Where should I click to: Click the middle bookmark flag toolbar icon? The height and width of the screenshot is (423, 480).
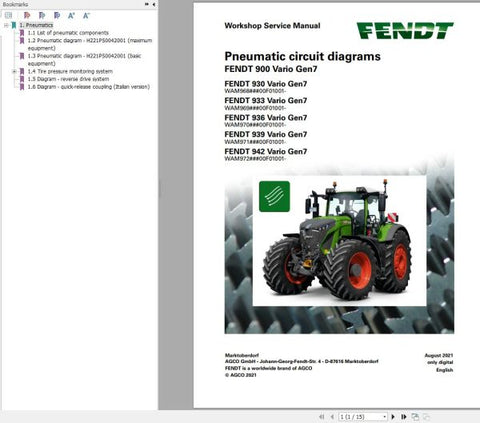click(42, 15)
